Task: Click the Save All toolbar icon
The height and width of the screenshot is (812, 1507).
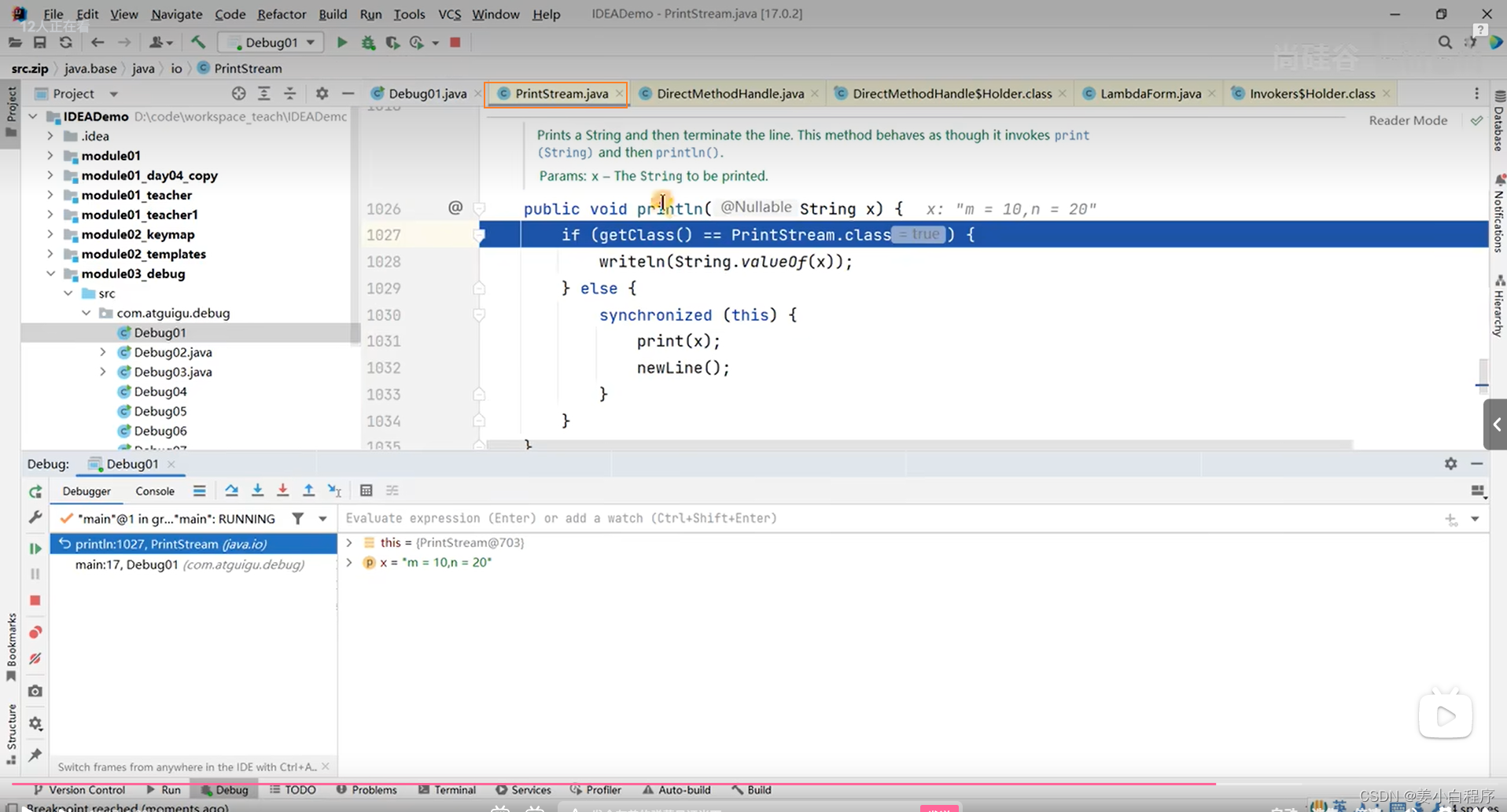Action: 39,42
